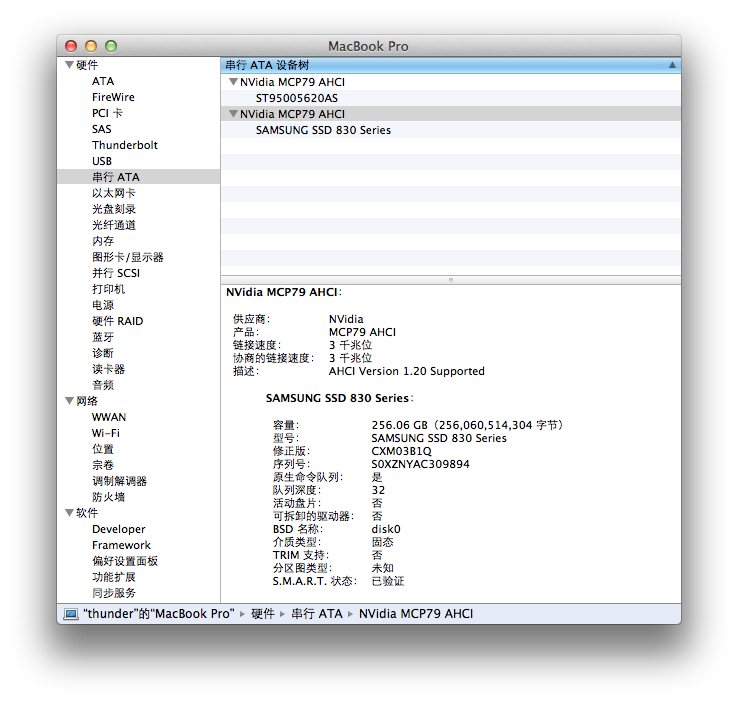Screen dimensions: 738x703
Task: Zoom the window with the green button
Action: click(111, 46)
